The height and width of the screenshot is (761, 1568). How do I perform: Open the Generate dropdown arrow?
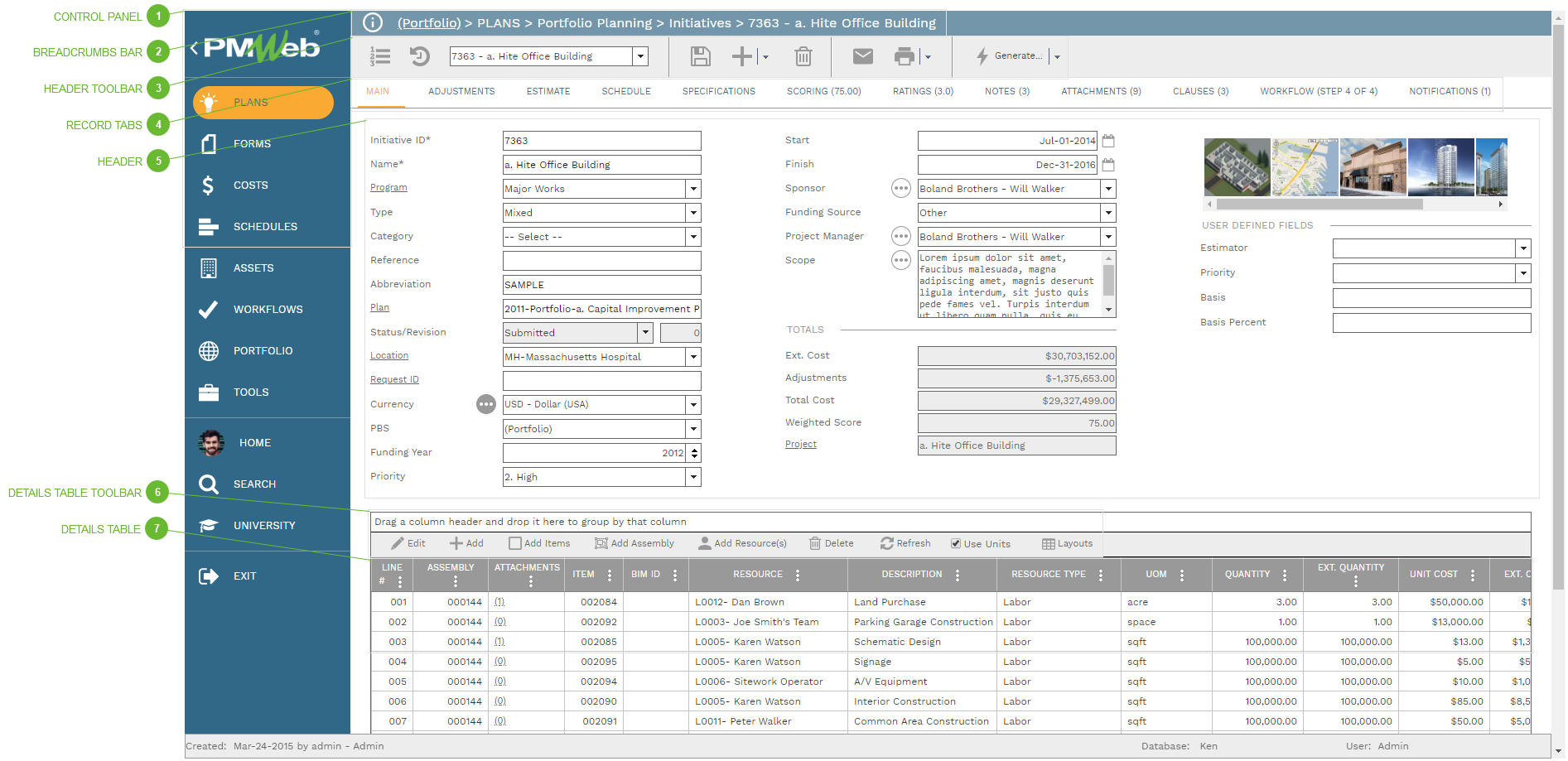[1057, 56]
